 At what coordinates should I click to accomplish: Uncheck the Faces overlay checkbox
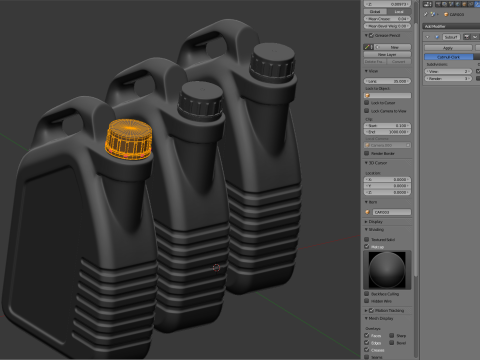[367, 335]
